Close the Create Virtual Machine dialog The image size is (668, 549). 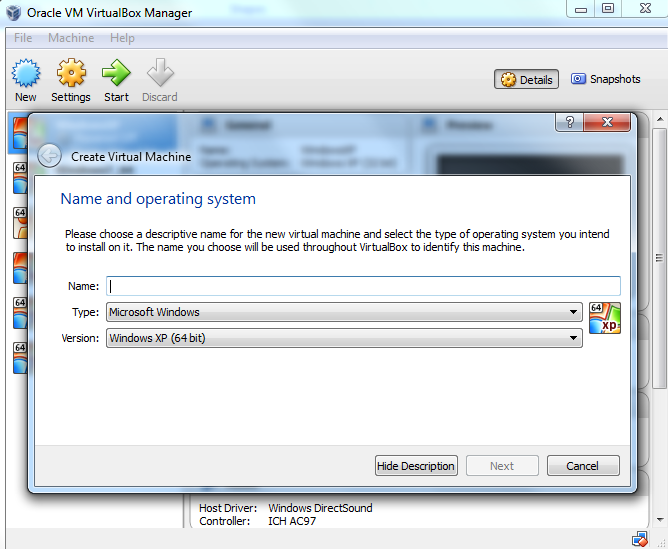pyautogui.click(x=609, y=122)
